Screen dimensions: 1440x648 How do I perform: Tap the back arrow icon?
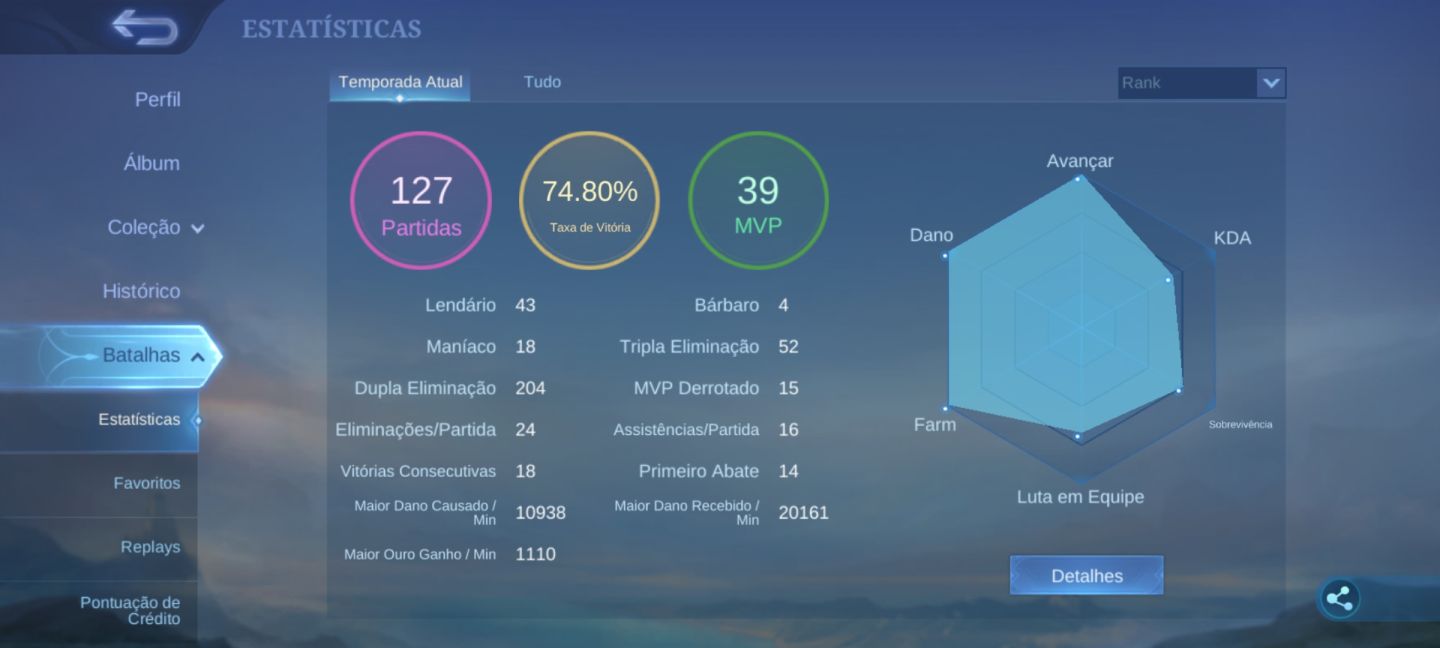click(x=144, y=27)
